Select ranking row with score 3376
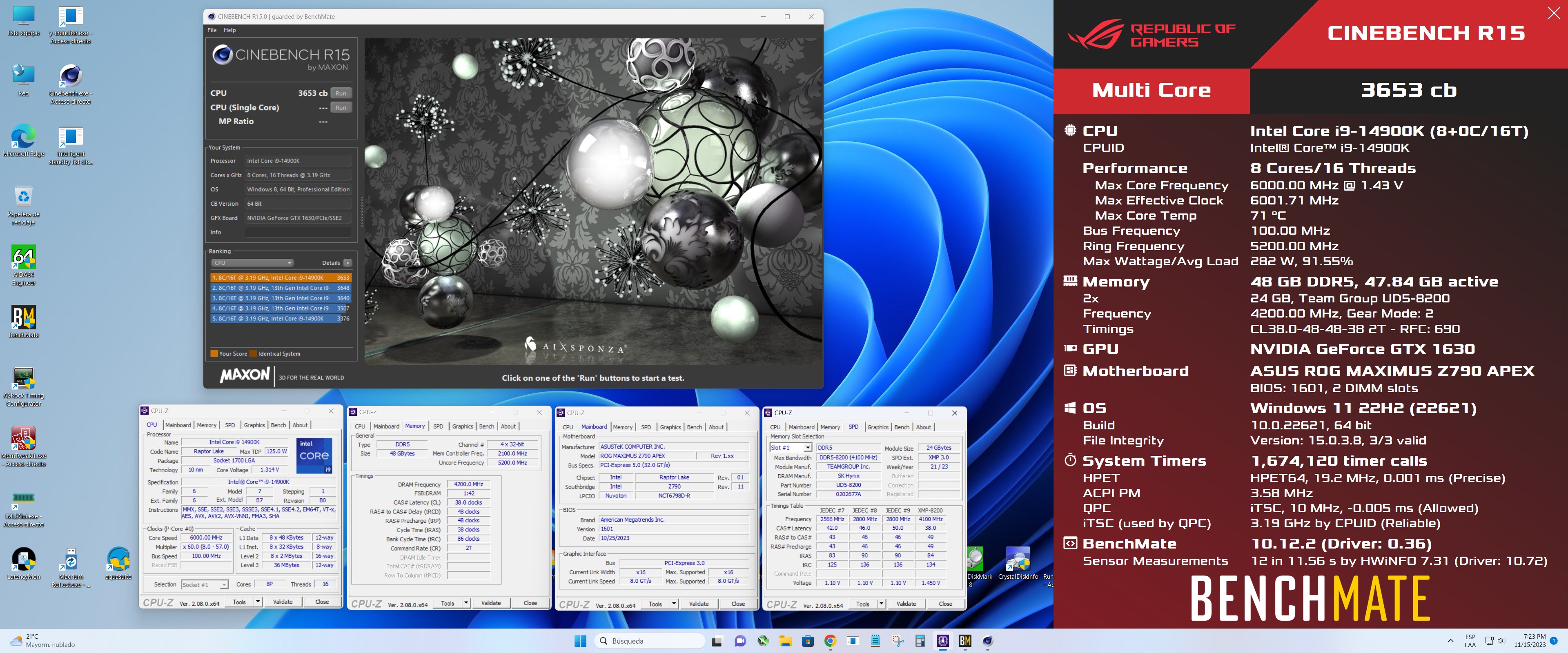The width and height of the screenshot is (1568, 653). pyautogui.click(x=281, y=318)
